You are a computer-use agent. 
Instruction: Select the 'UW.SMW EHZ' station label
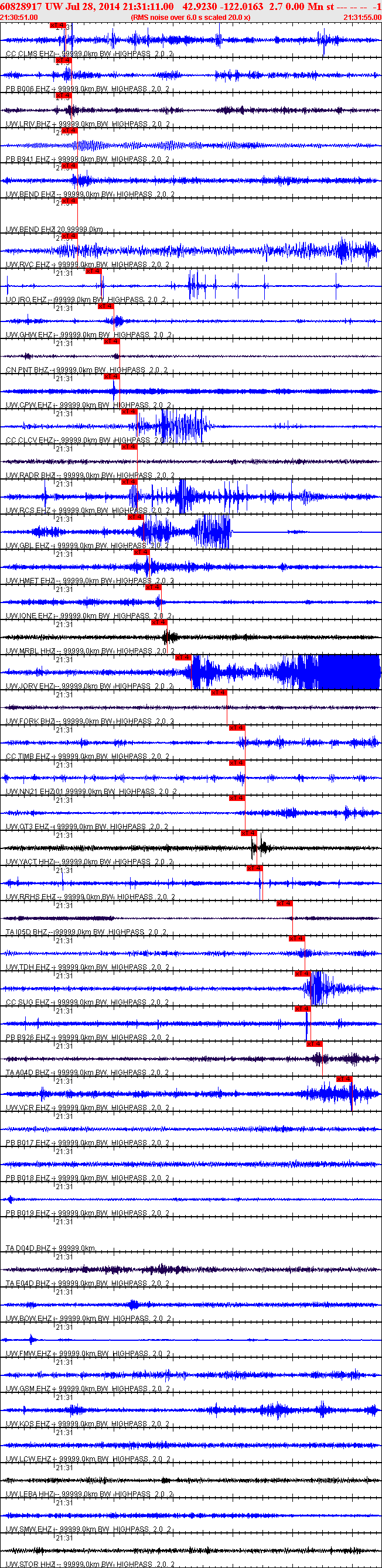(29, 1530)
